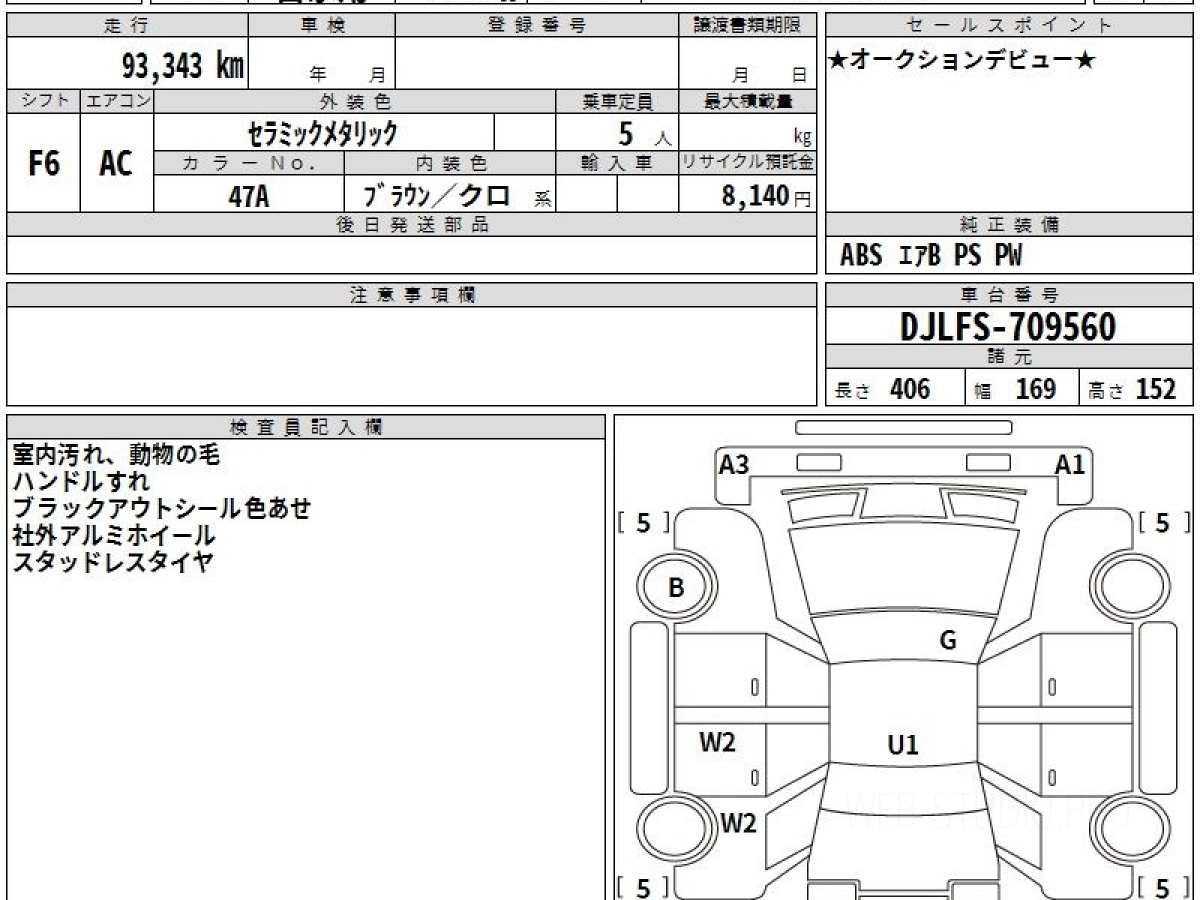Select the 純正装備 header
This screenshot has width=1200, height=900.
[1009, 225]
